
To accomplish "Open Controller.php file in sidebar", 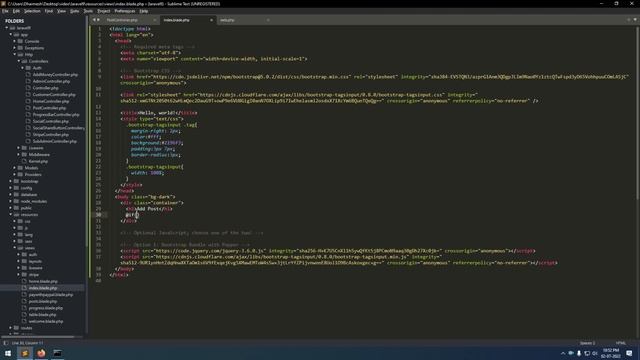I will 46,88.
